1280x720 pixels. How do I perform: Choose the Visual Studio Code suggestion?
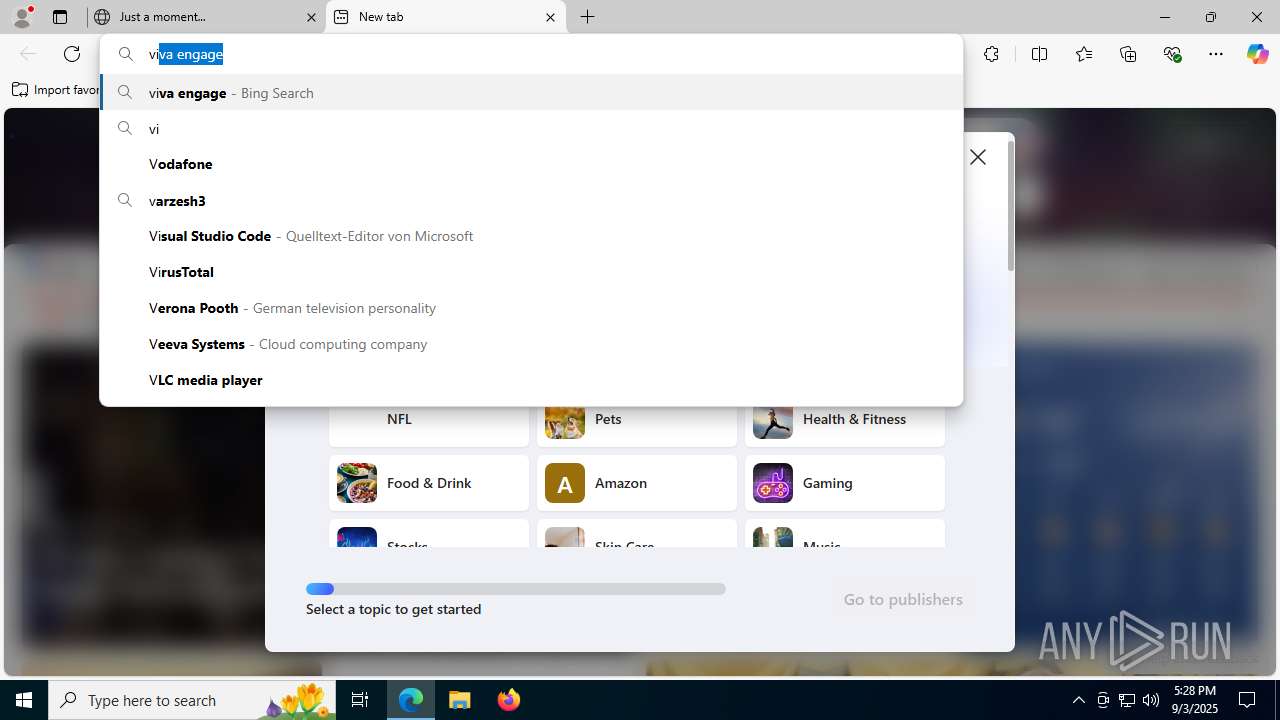coord(531,236)
